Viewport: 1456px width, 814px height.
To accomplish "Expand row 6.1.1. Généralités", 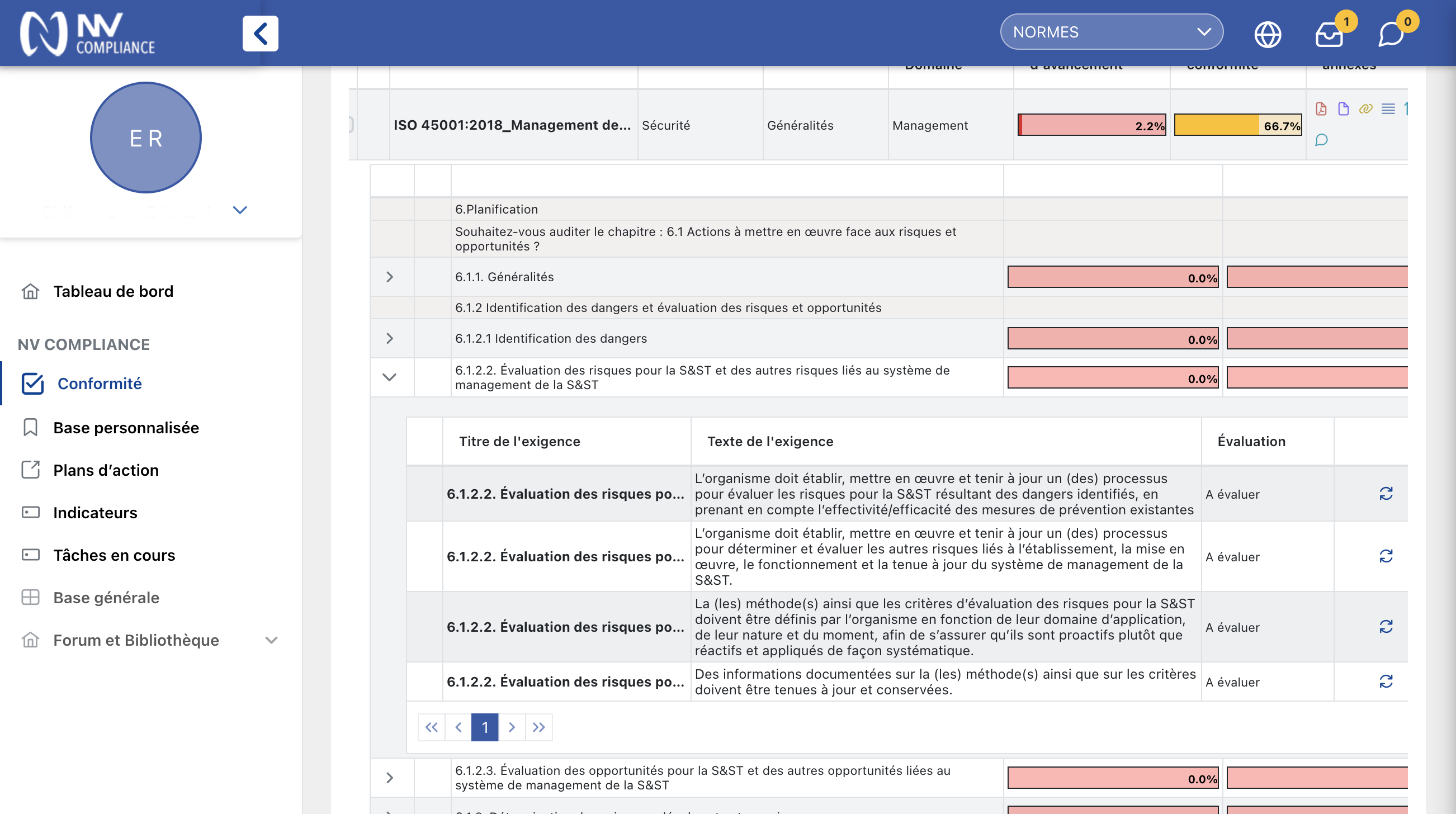I will [389, 276].
